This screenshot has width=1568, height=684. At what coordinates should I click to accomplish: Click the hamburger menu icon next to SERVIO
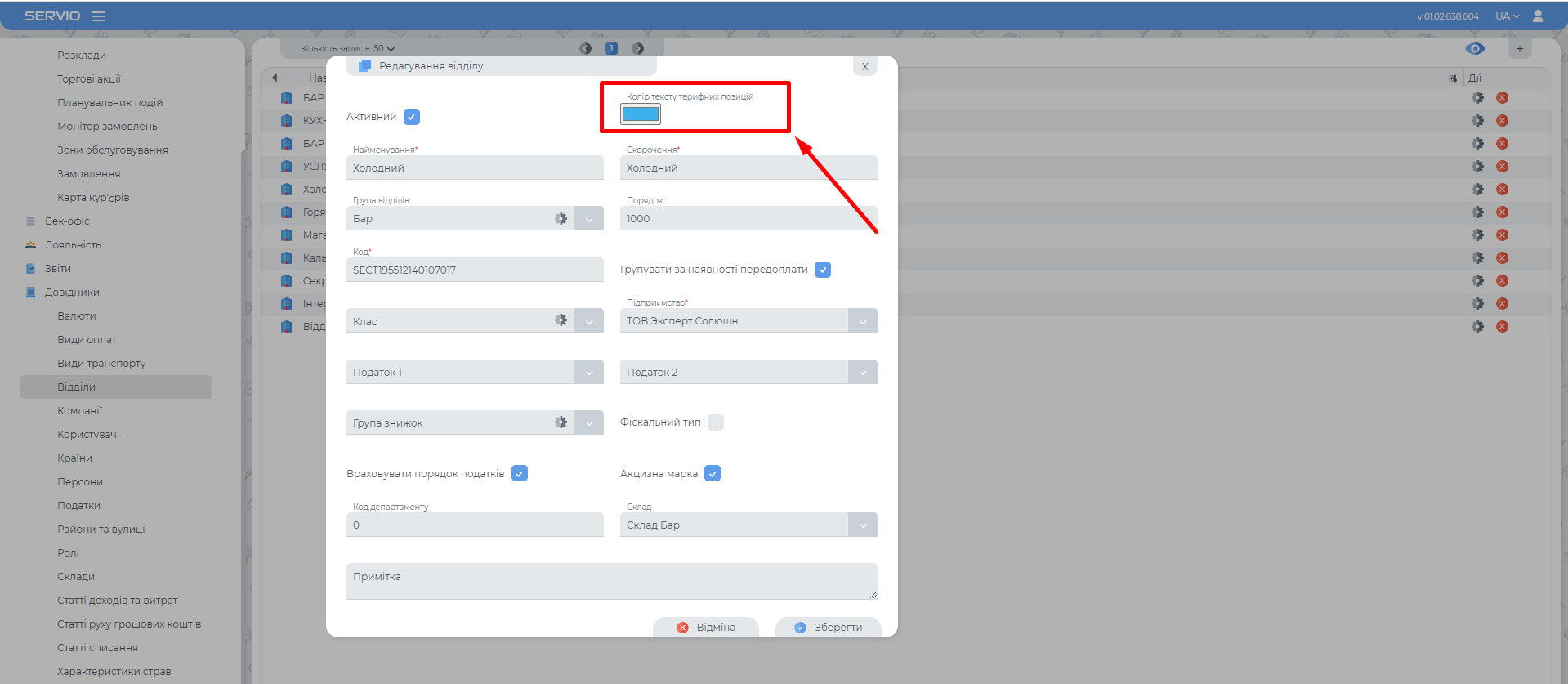[x=98, y=16]
